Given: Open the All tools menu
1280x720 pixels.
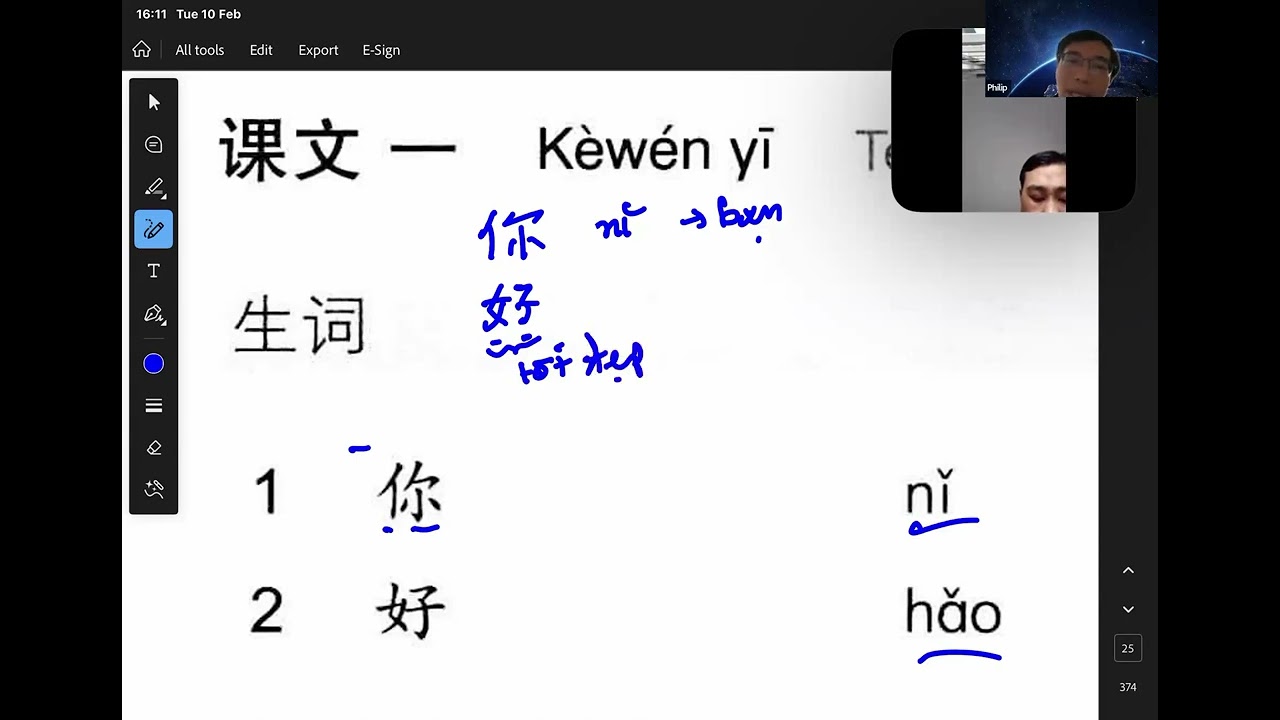Looking at the screenshot, I should [200, 50].
